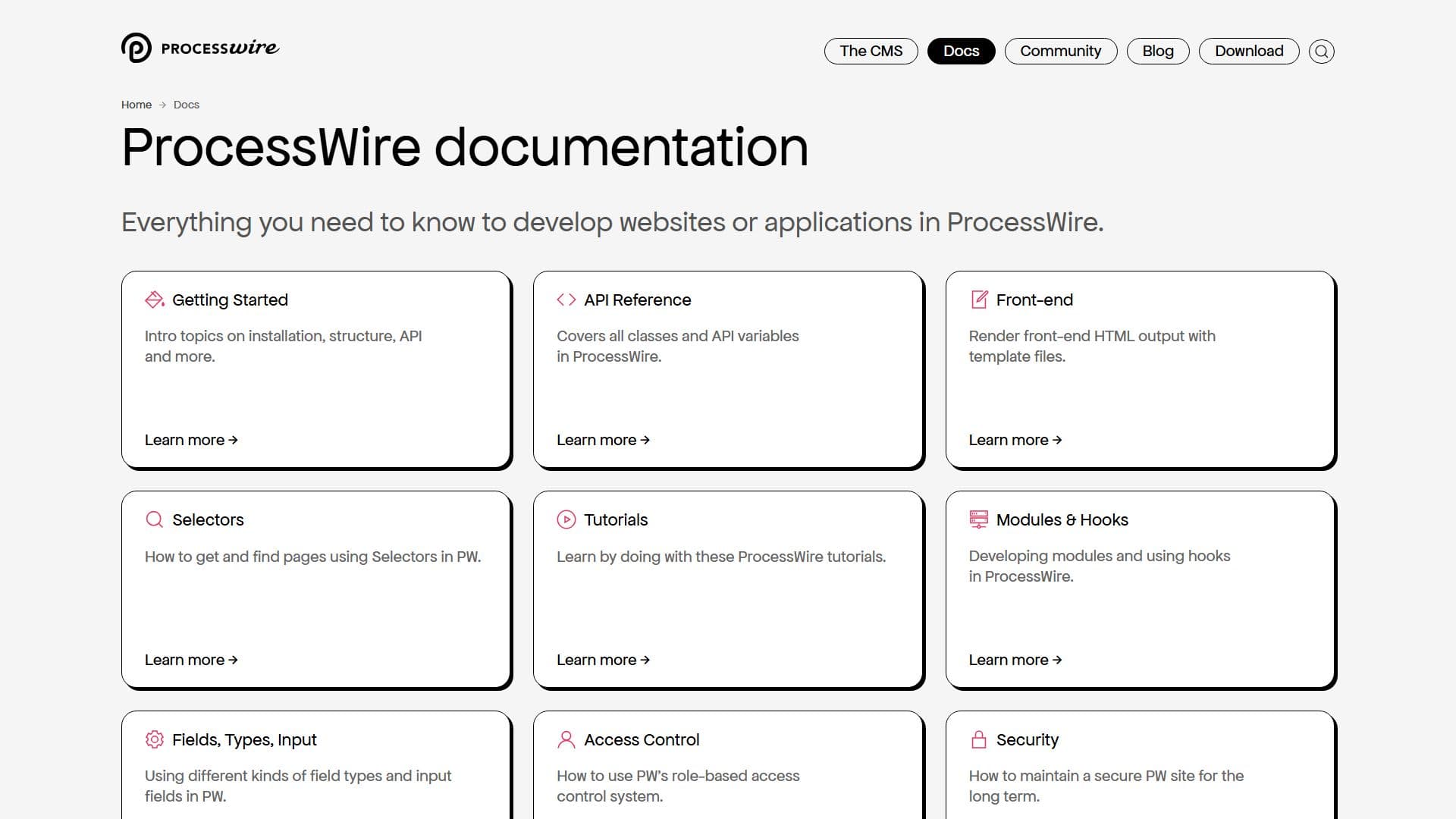
Task: Open the Community menu item
Action: point(1061,51)
